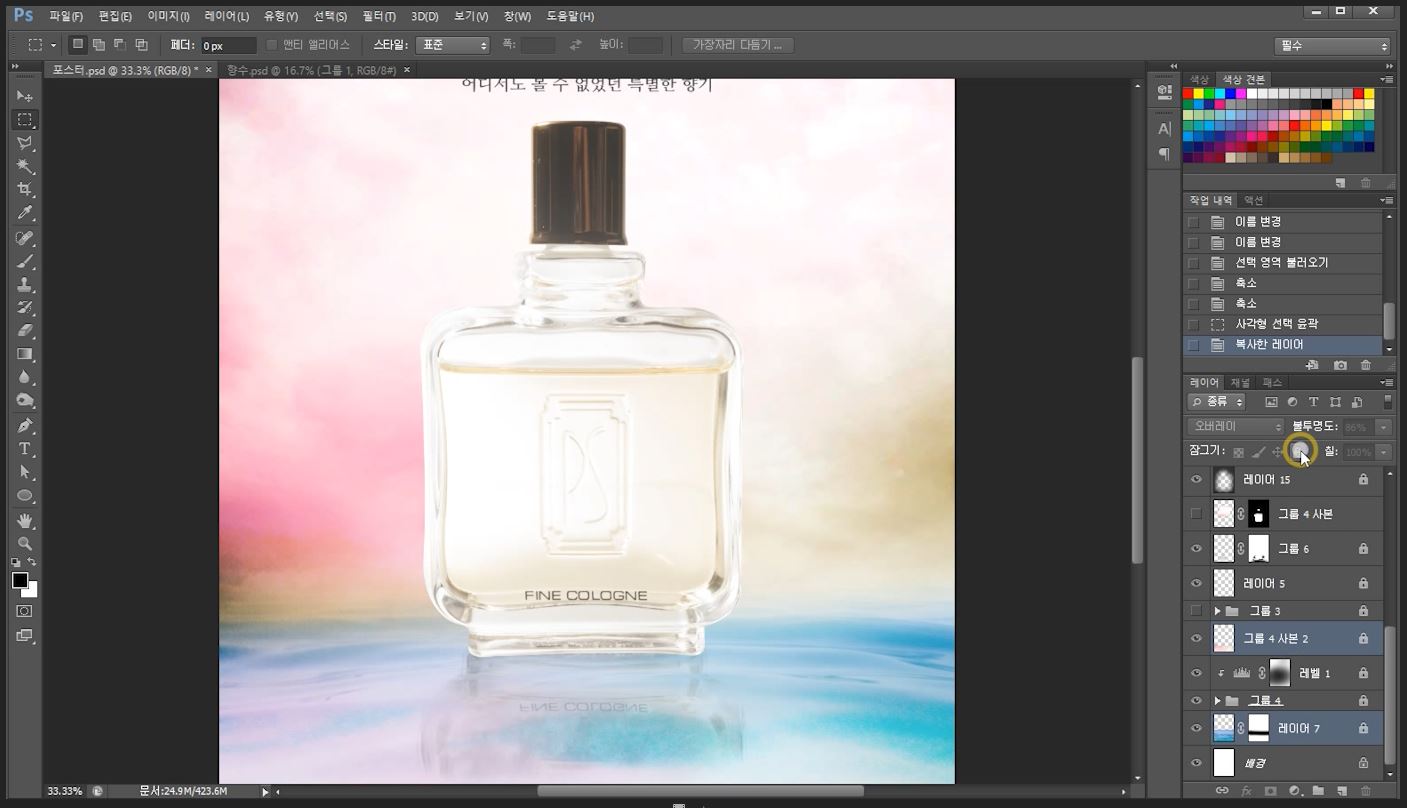Screen dimensions: 1407x808
Task: Select the Blur tool
Action: [25, 378]
